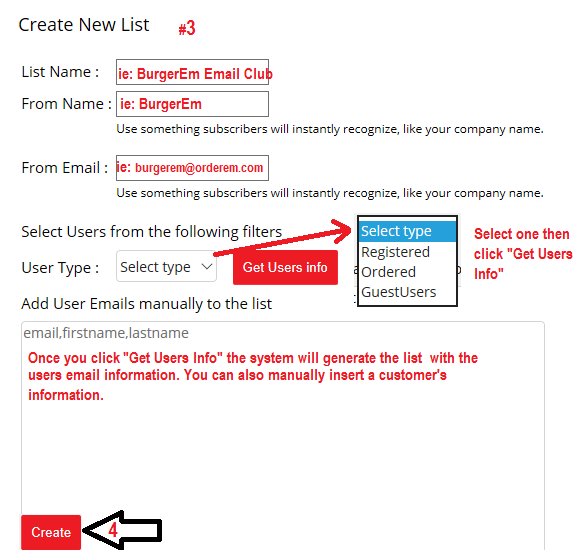Screen dimensions: 581x550
Task: Click the From Email input field
Action: [x=192, y=168]
